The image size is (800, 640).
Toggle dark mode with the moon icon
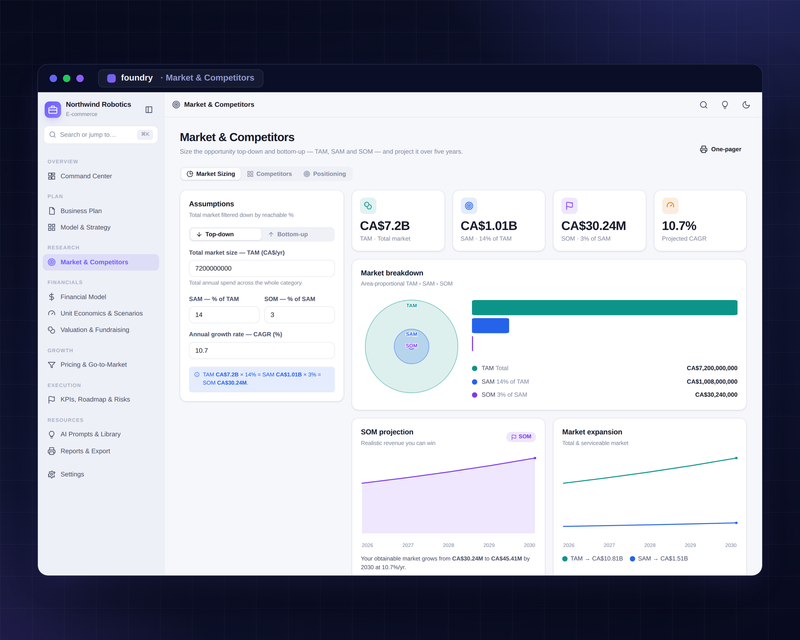(746, 105)
